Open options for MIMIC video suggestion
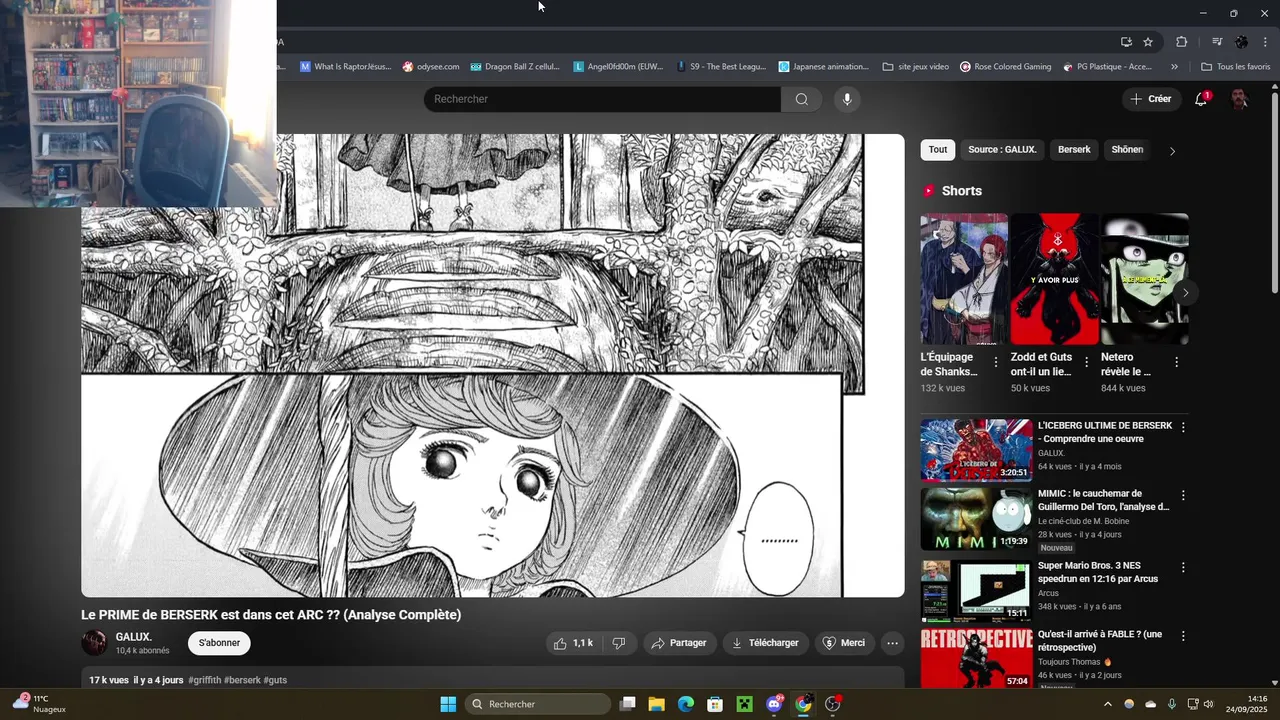 tap(1183, 495)
